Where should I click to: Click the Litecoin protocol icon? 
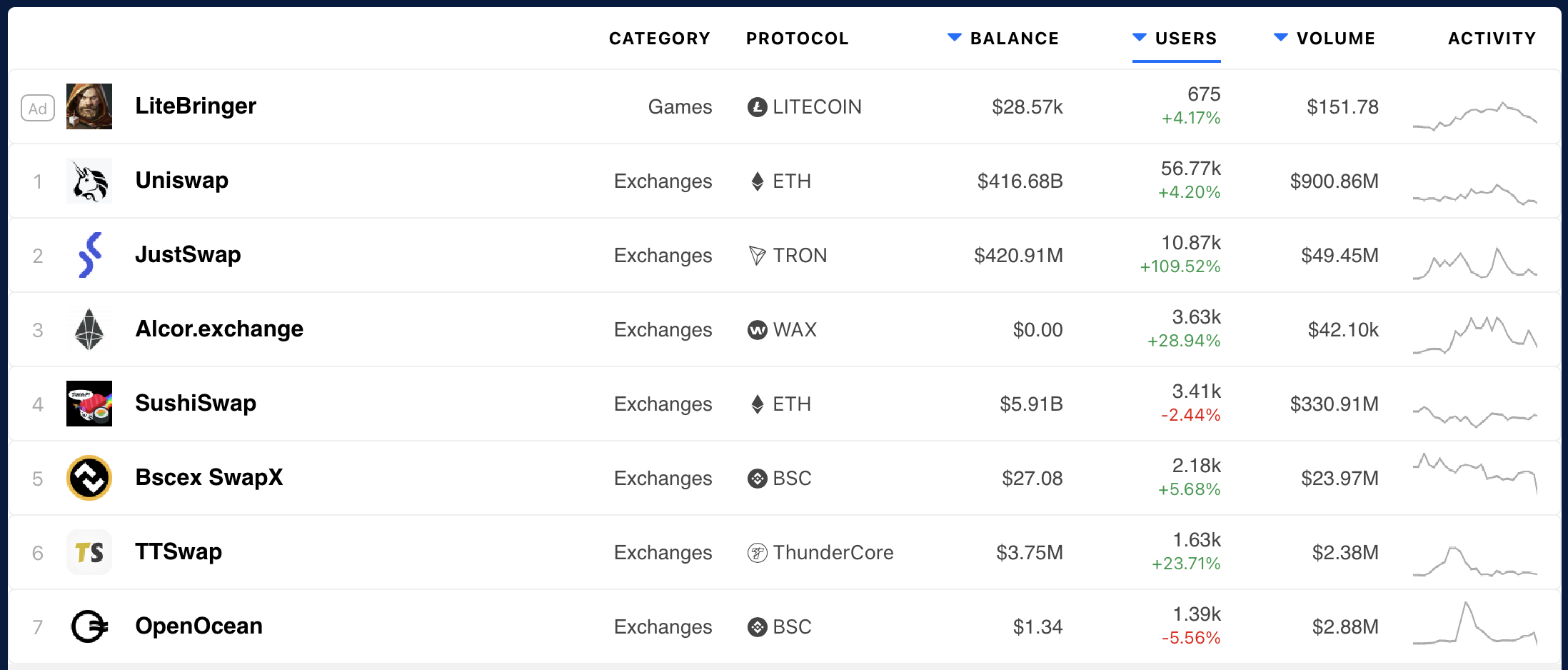click(757, 107)
